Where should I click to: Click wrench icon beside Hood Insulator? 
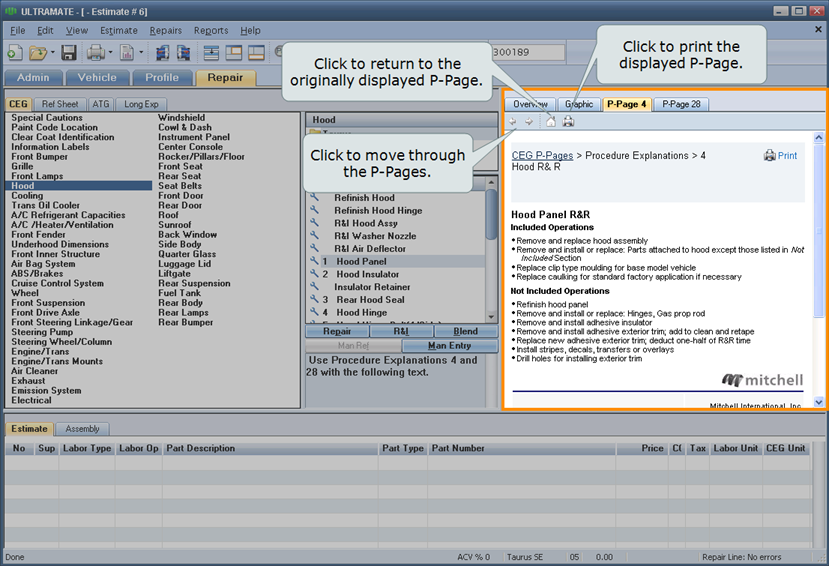point(314,274)
